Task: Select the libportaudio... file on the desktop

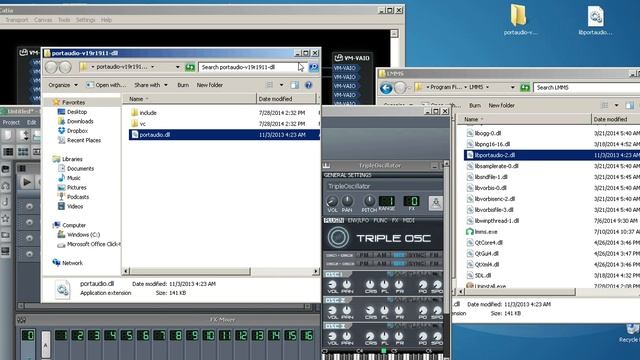Action: [x=595, y=20]
